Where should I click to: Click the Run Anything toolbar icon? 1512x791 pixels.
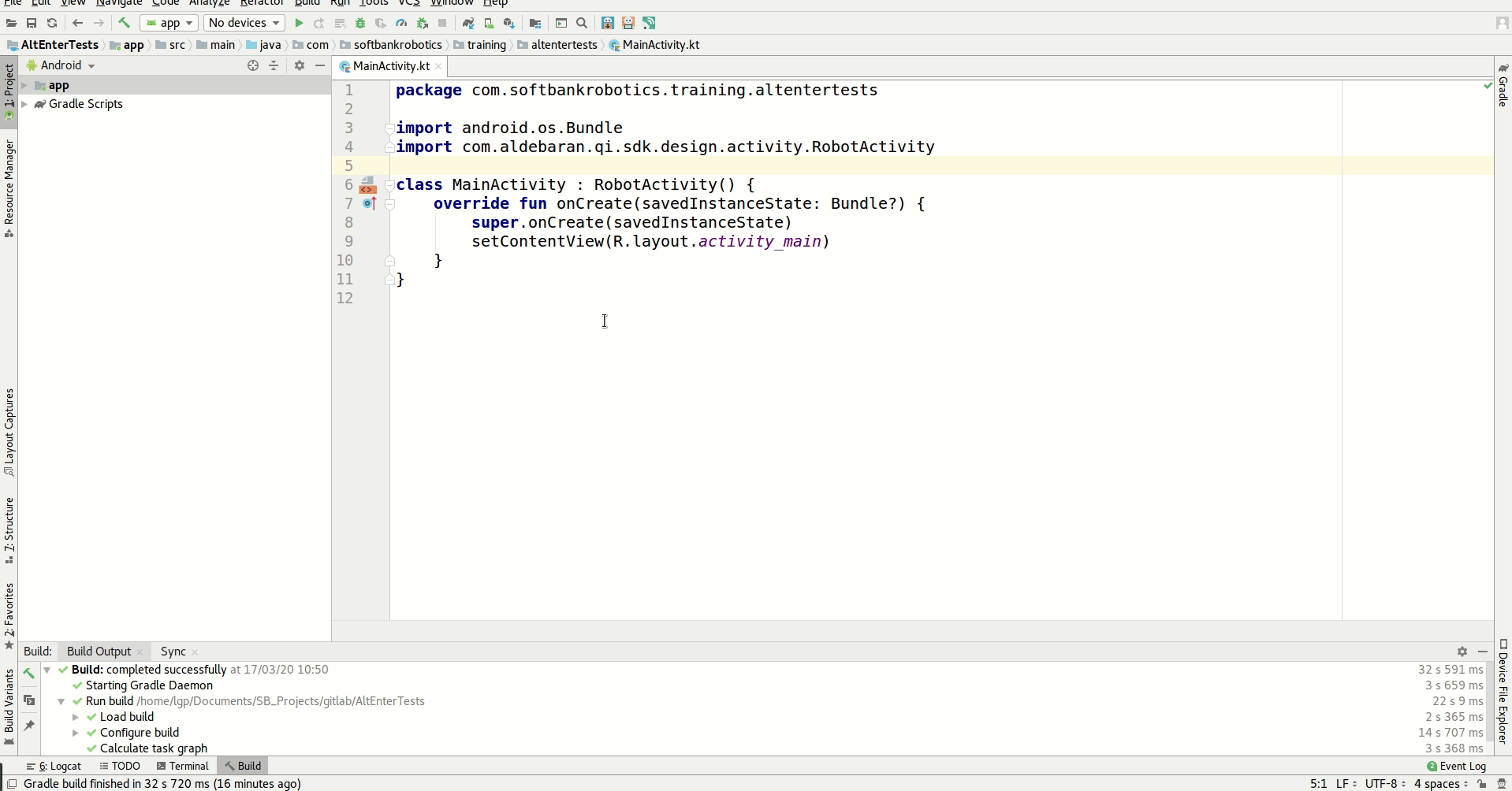[561, 23]
